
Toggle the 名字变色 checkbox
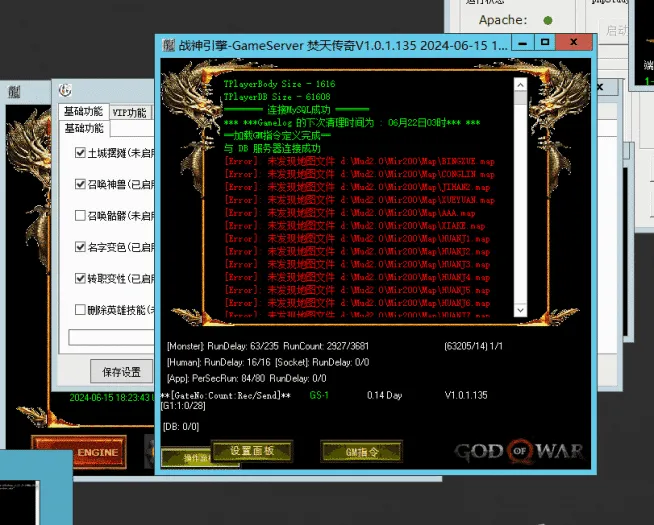[80, 247]
